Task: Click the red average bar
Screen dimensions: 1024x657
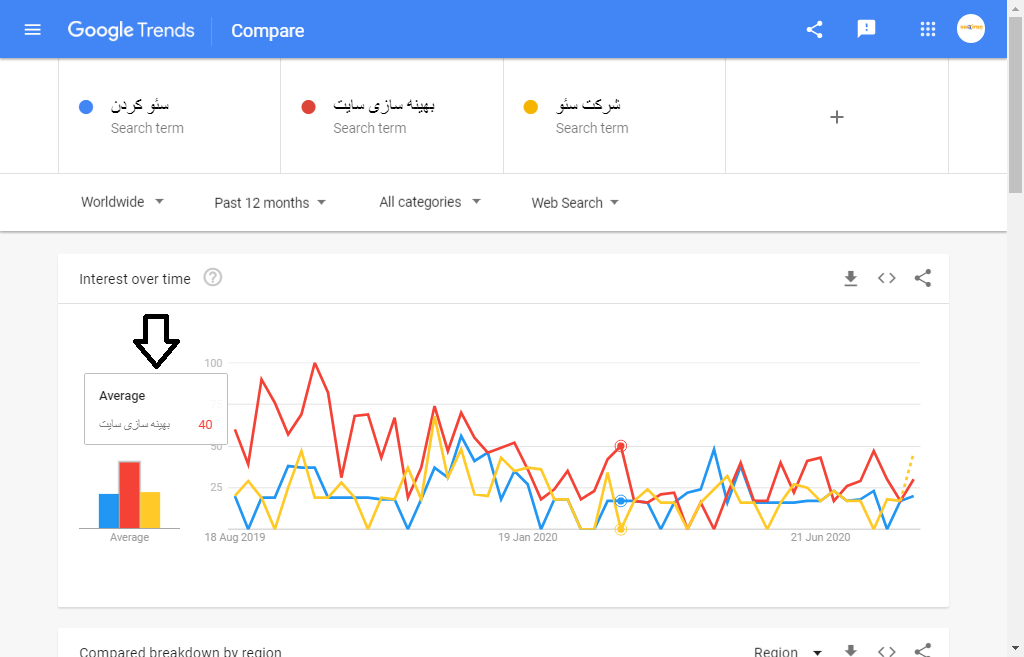Action: click(129, 495)
